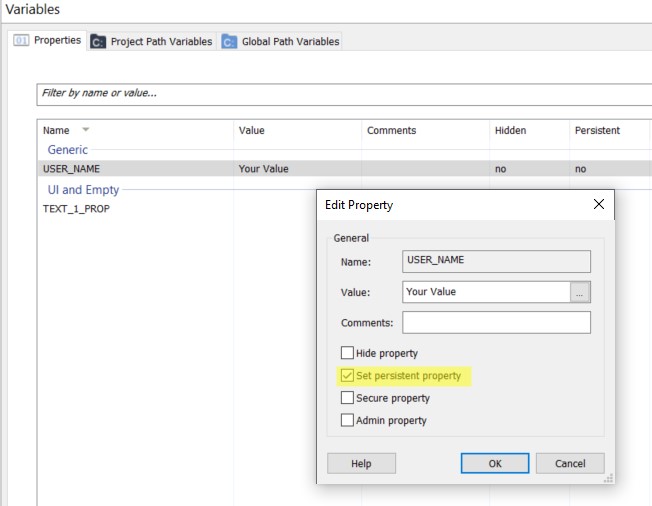Screen dimensions: 652x506
Task: Click into the Comments text field
Action: click(496, 322)
